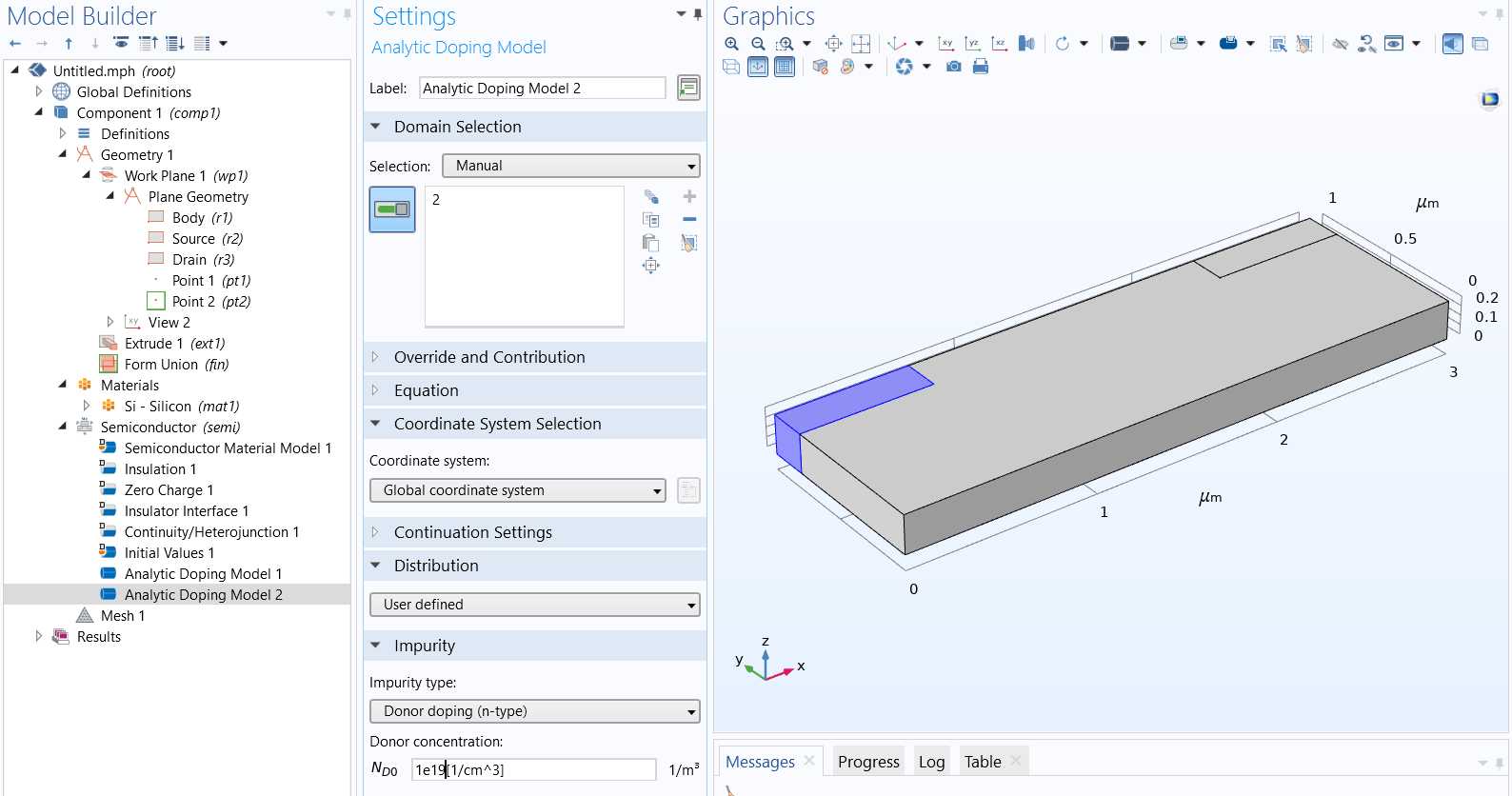Image resolution: width=1512 pixels, height=796 pixels.
Task: Copy selection using the copy icon
Action: [651, 220]
